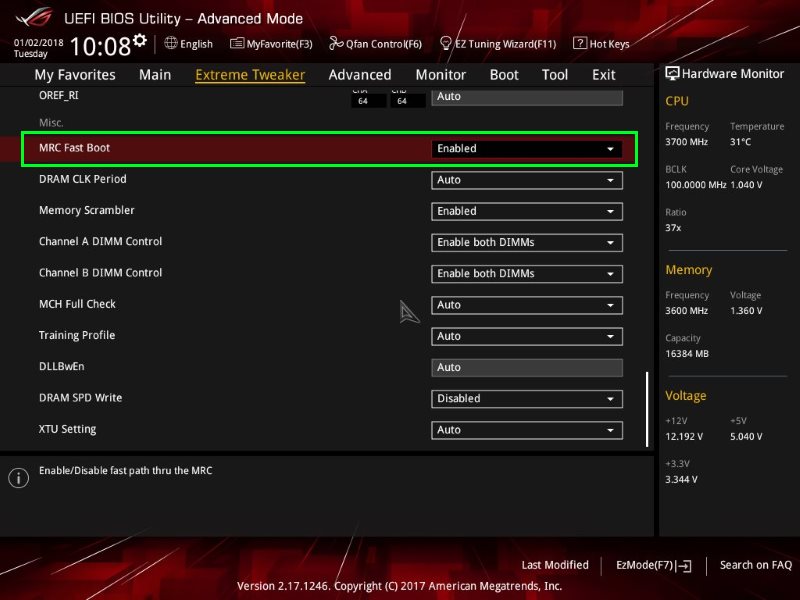800x600 pixels.
Task: Click the settings list scrollbar
Action: tap(647, 409)
